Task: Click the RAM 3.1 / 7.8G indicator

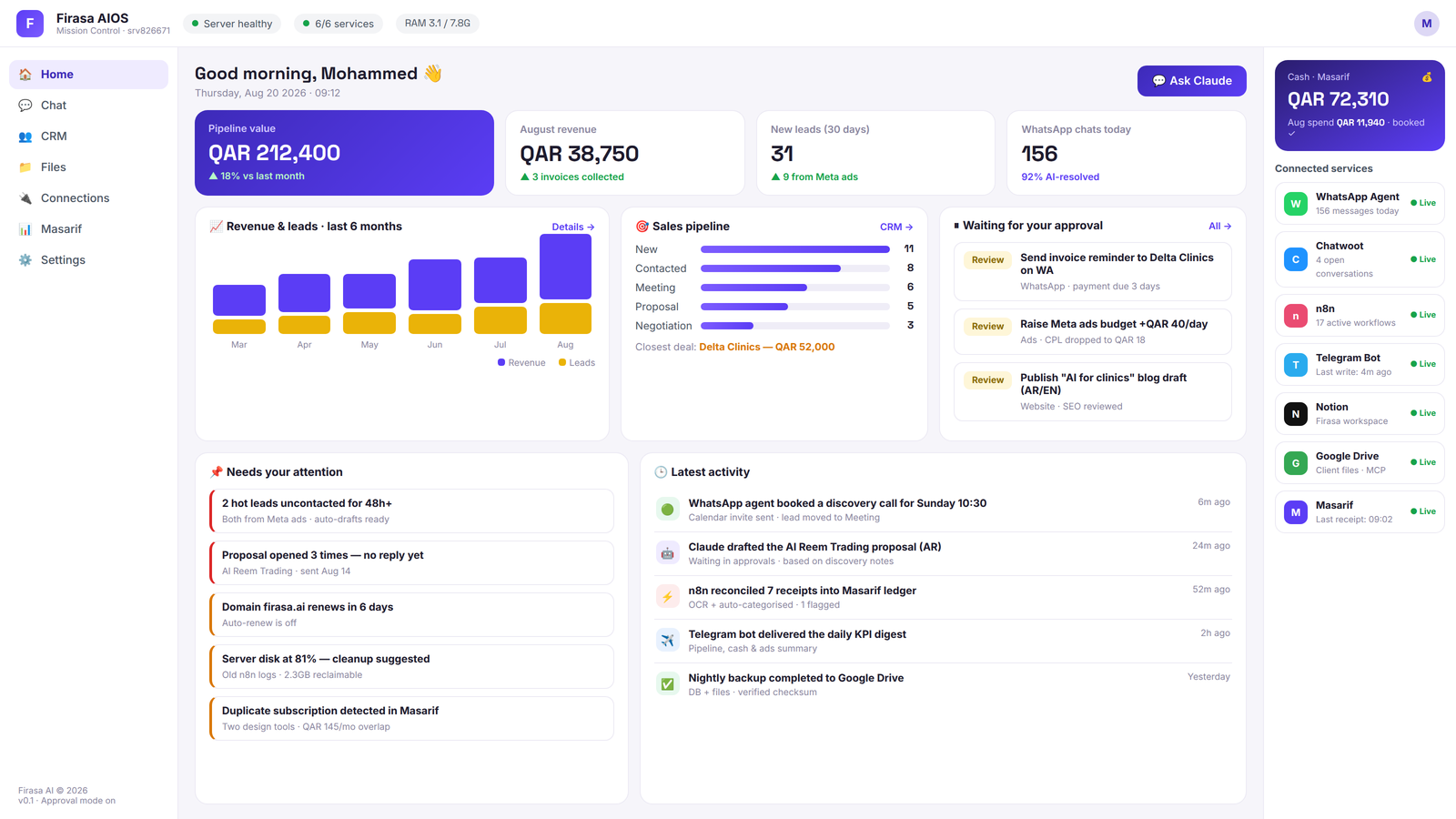Action: 438,24
